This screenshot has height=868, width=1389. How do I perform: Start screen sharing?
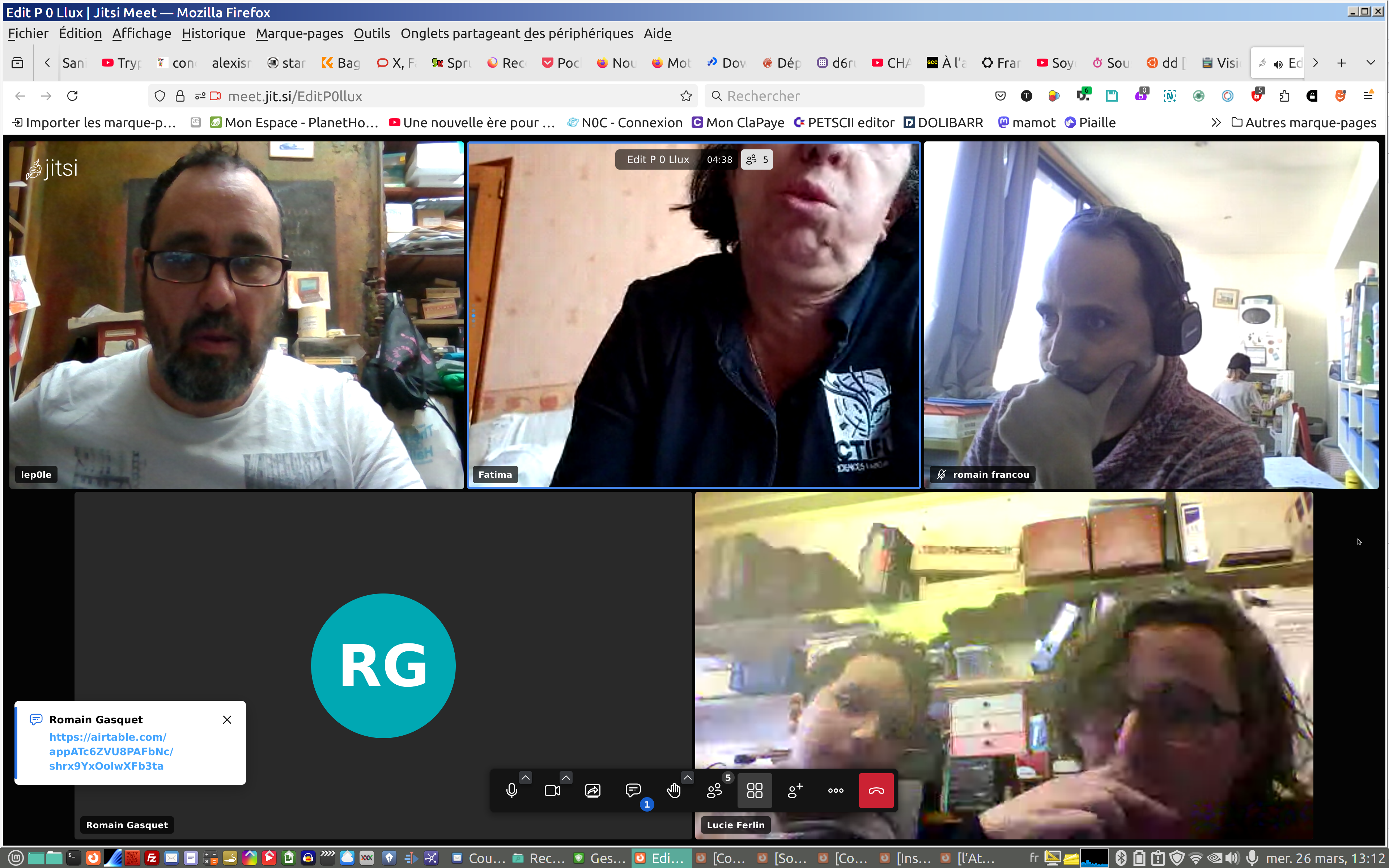click(592, 791)
